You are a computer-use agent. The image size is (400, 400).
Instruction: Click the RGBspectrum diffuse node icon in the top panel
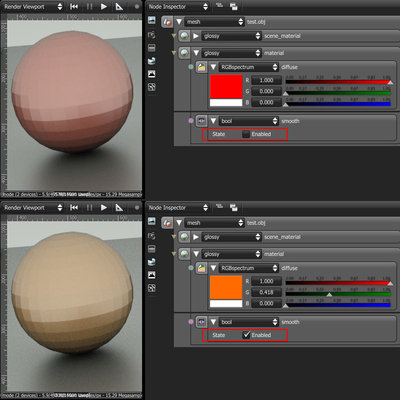click(201, 67)
